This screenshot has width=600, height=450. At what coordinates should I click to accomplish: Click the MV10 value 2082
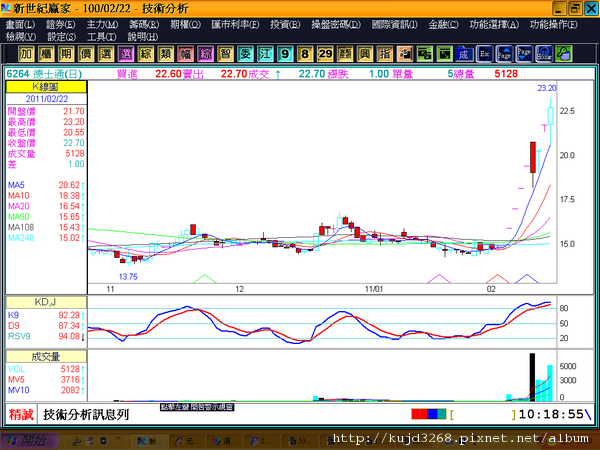[x=70, y=390]
